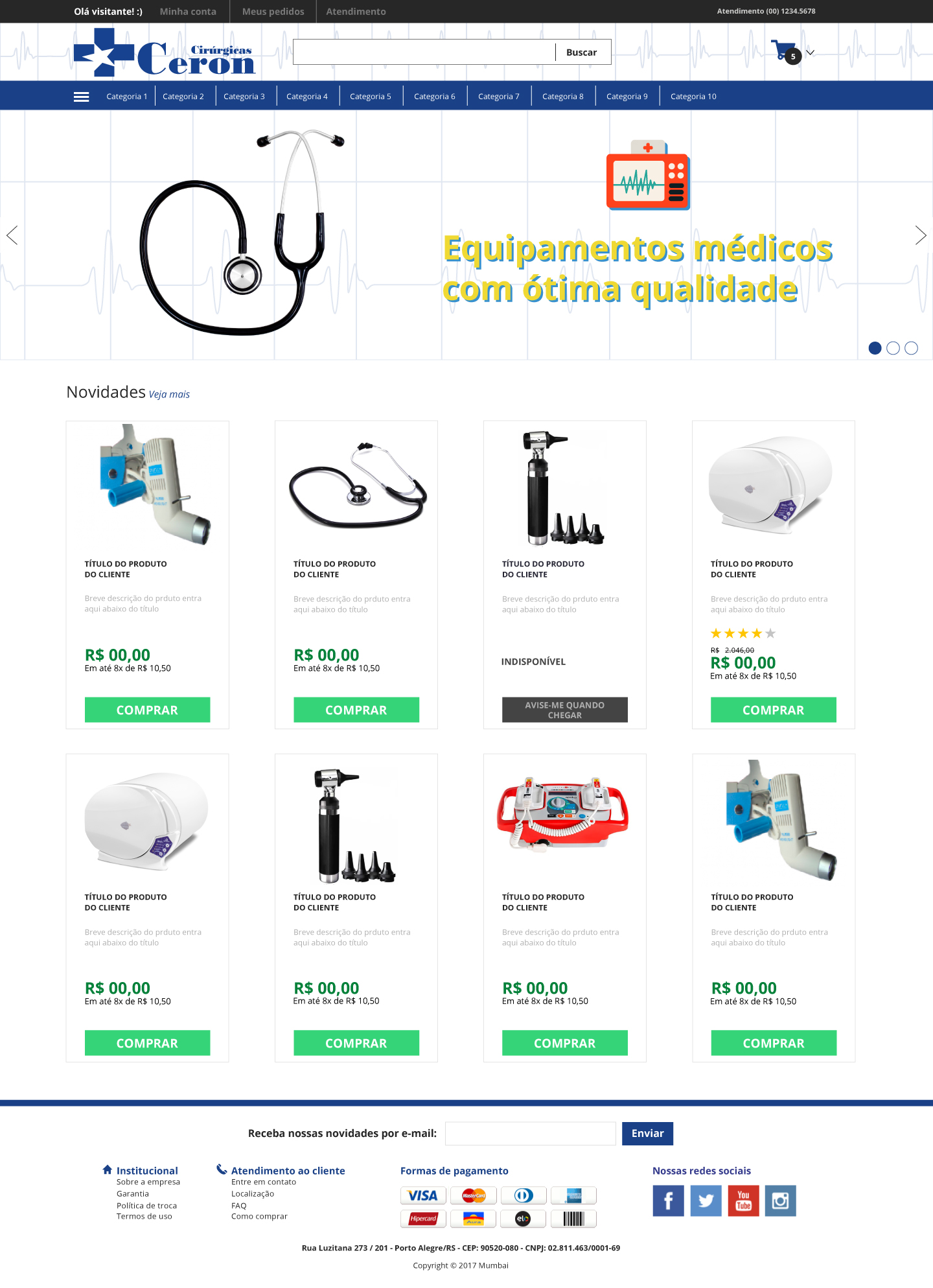933x1288 pixels.
Task: Select the third carousel indicator dot
Action: tap(911, 348)
